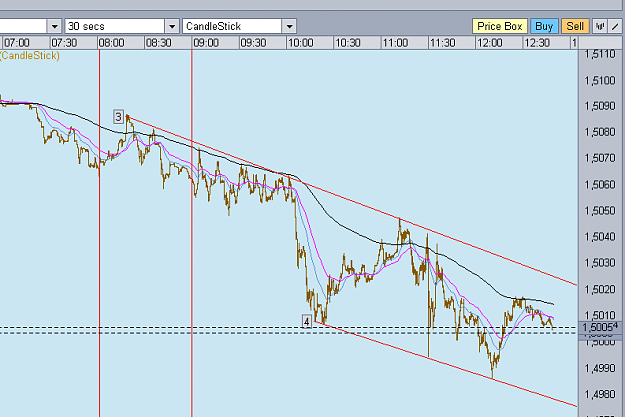Click the 1,5030 price axis label

[600, 263]
